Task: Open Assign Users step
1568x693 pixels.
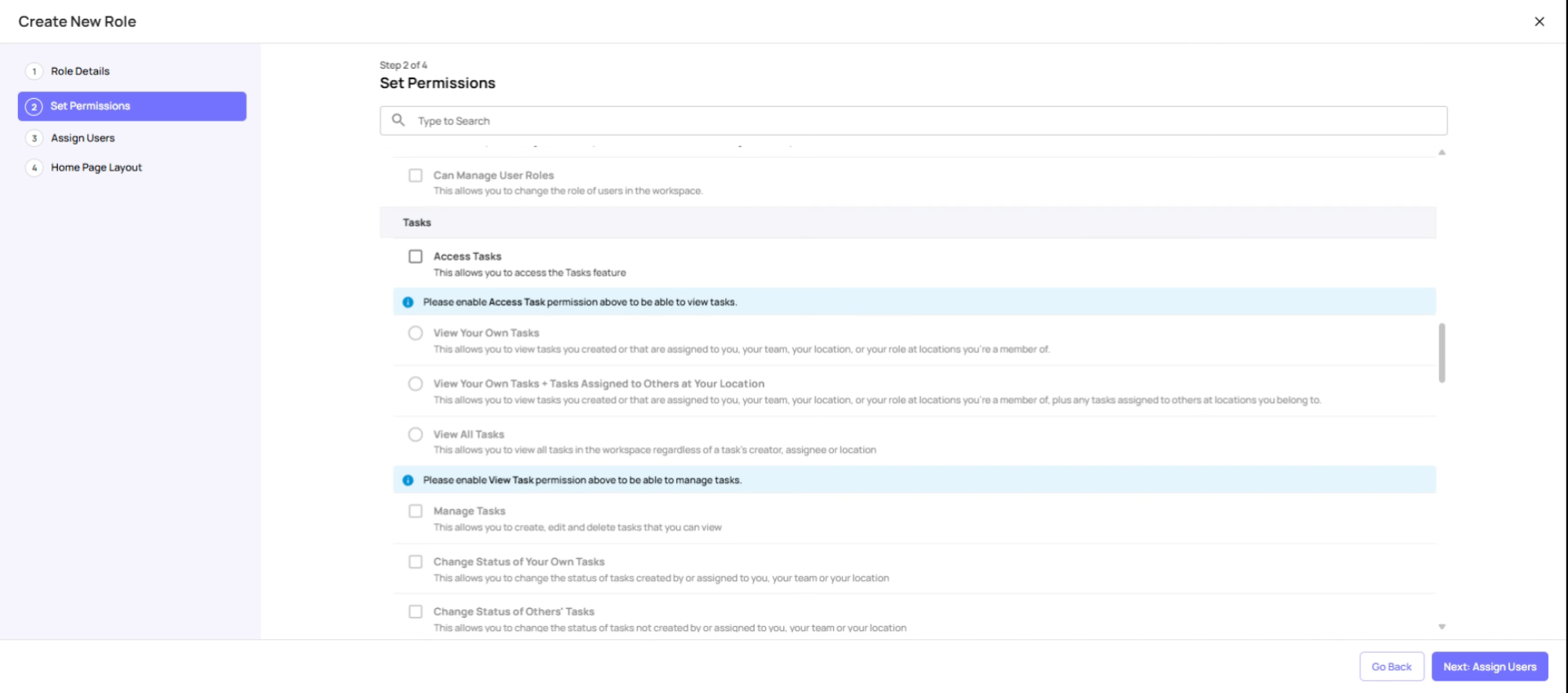Action: [82, 138]
